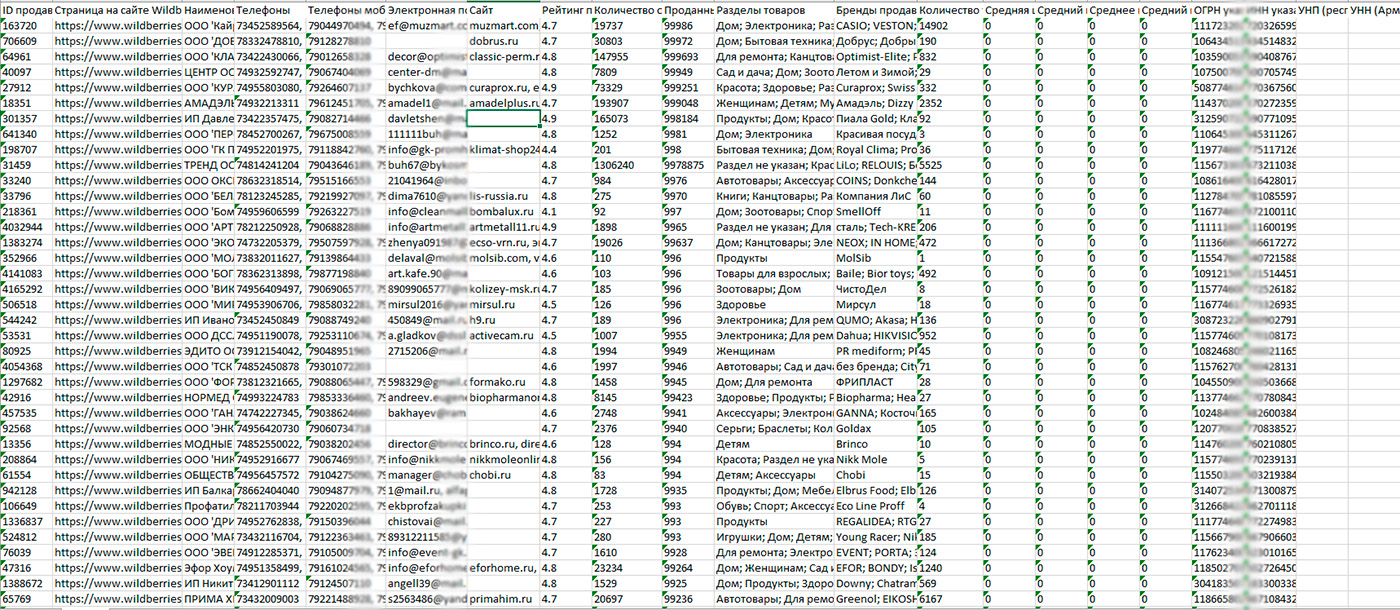Click the category cell 'Детям; Аксессуары'
Image resolution: width=1400 pixels, height=610 pixels.
pos(774,475)
